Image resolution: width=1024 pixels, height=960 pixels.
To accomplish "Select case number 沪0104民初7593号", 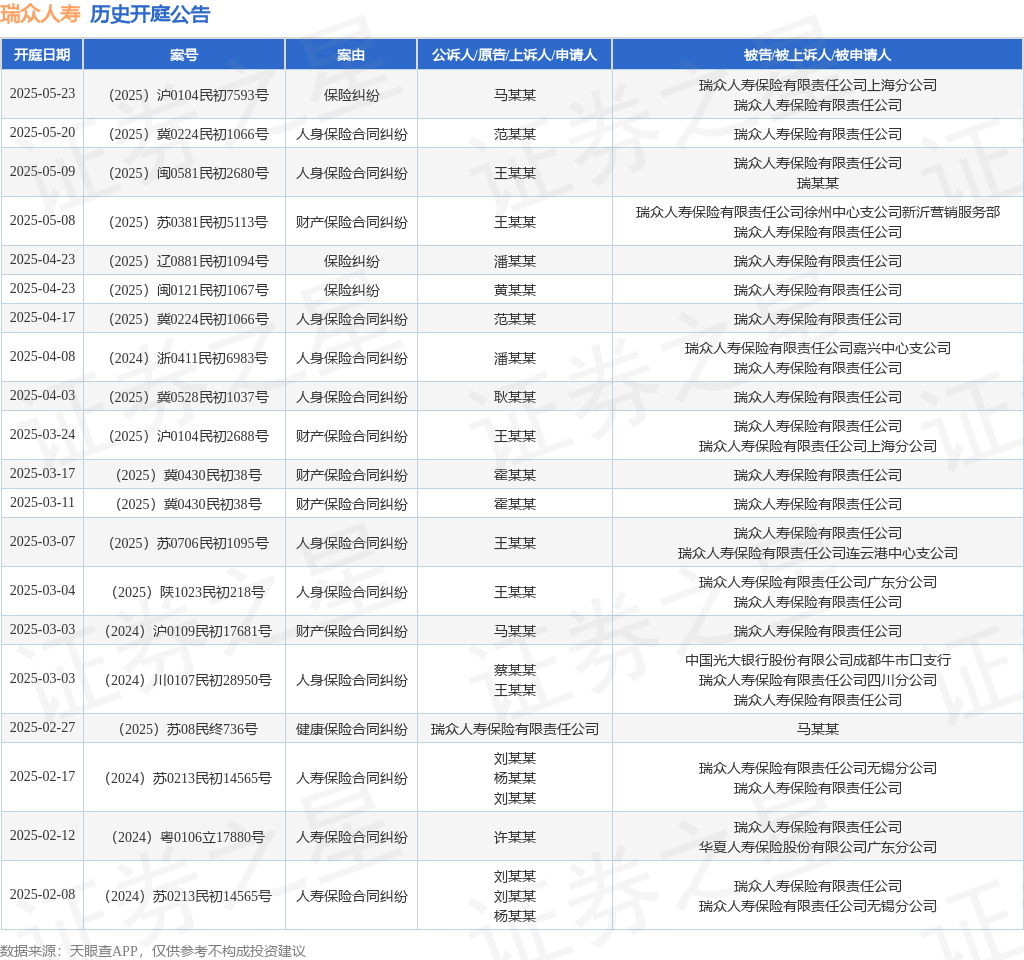I will [188, 95].
